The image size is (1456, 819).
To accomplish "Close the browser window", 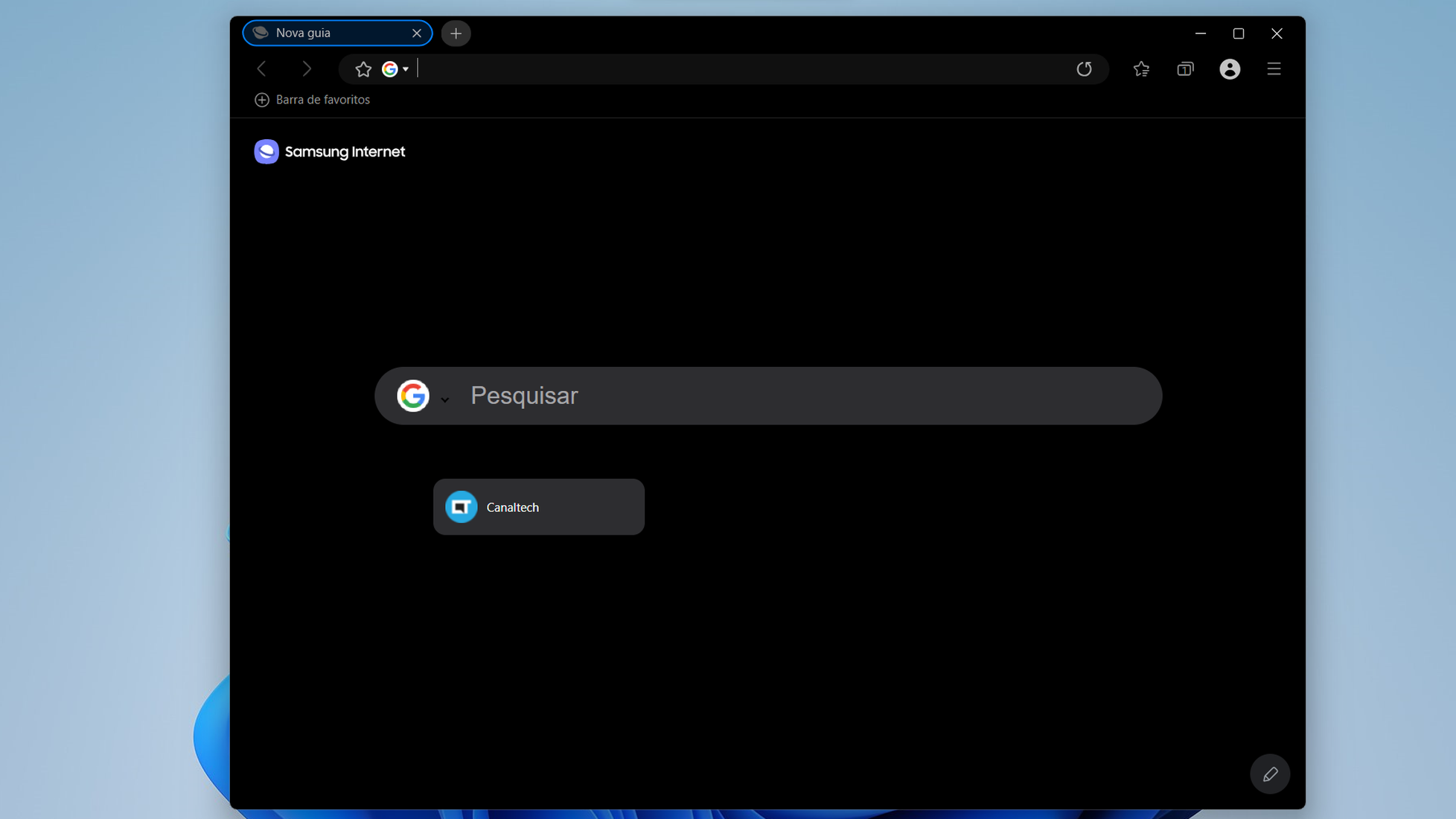I will (1277, 34).
